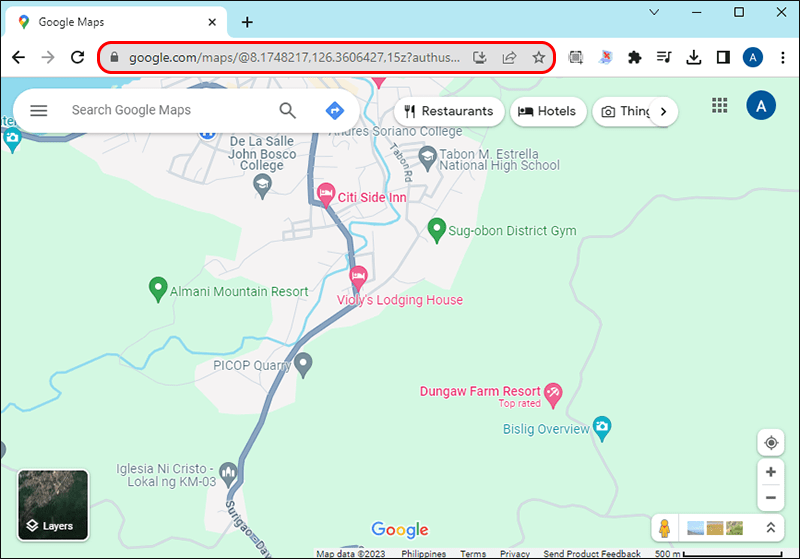The image size is (800, 559).
Task: Select the Hotels category chip
Action: (547, 111)
